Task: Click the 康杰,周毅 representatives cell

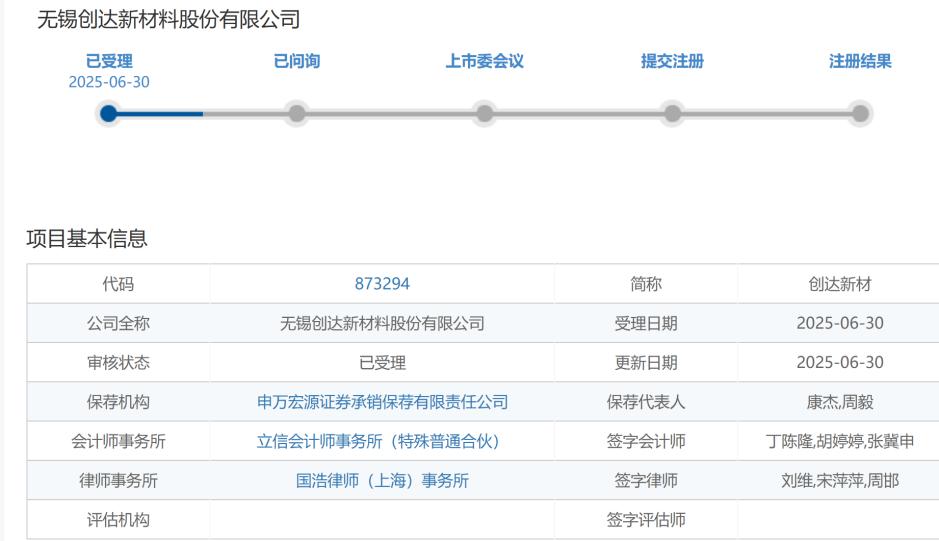Action: point(840,402)
